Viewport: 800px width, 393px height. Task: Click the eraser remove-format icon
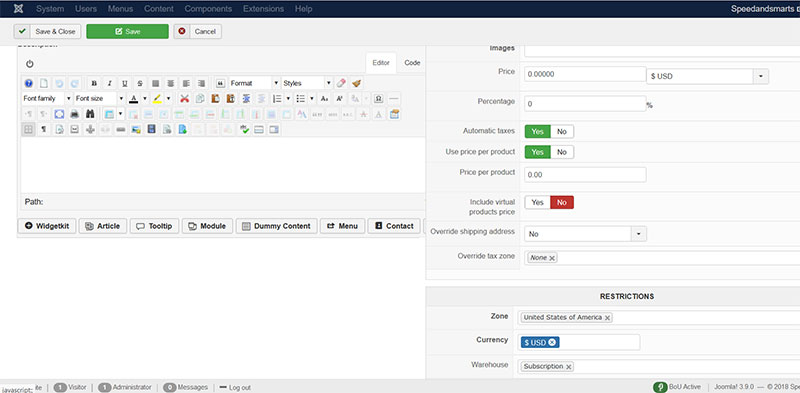341,83
